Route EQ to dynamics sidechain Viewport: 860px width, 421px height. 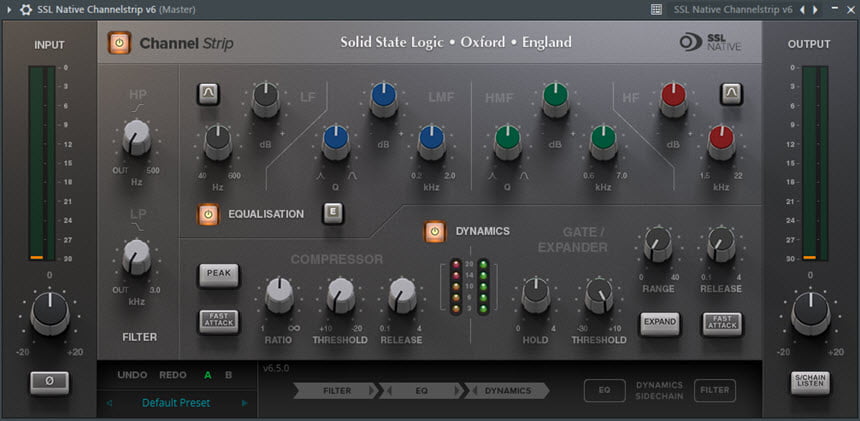click(x=604, y=390)
